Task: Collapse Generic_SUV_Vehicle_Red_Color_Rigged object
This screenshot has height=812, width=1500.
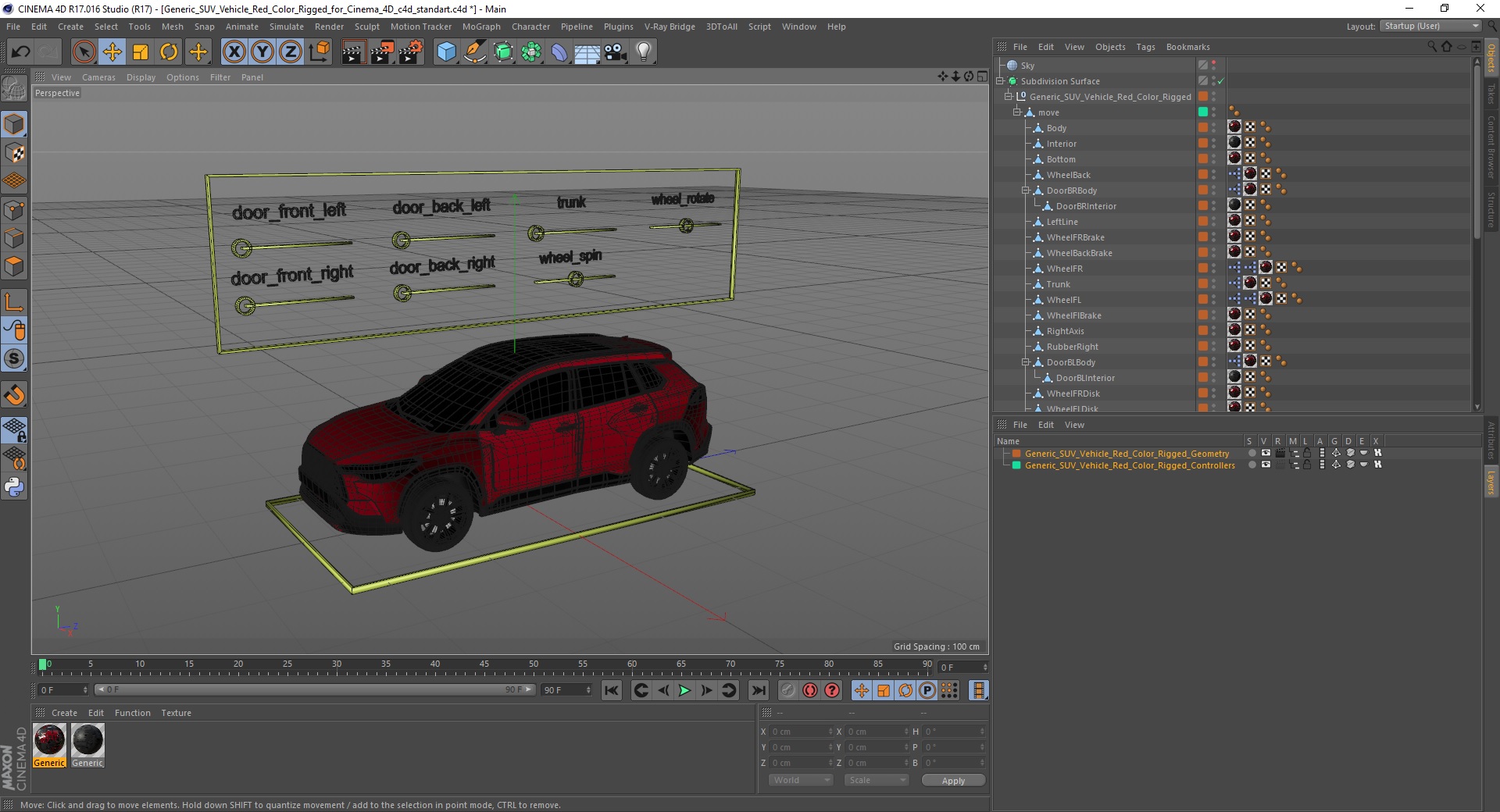Action: (1009, 96)
